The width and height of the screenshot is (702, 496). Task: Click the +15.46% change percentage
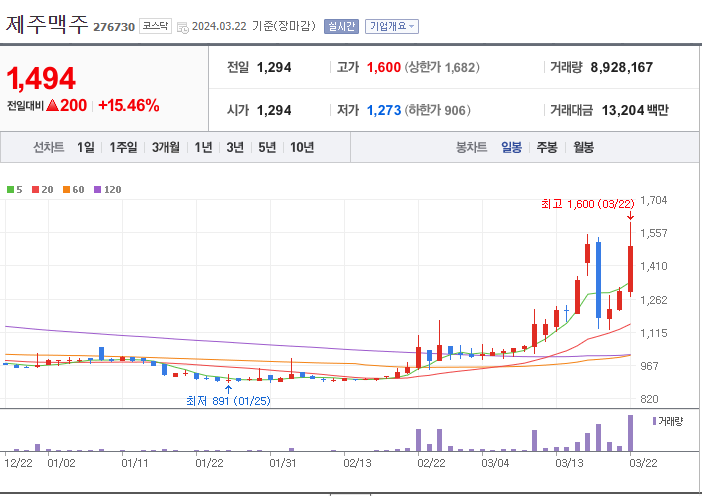pyautogui.click(x=128, y=106)
